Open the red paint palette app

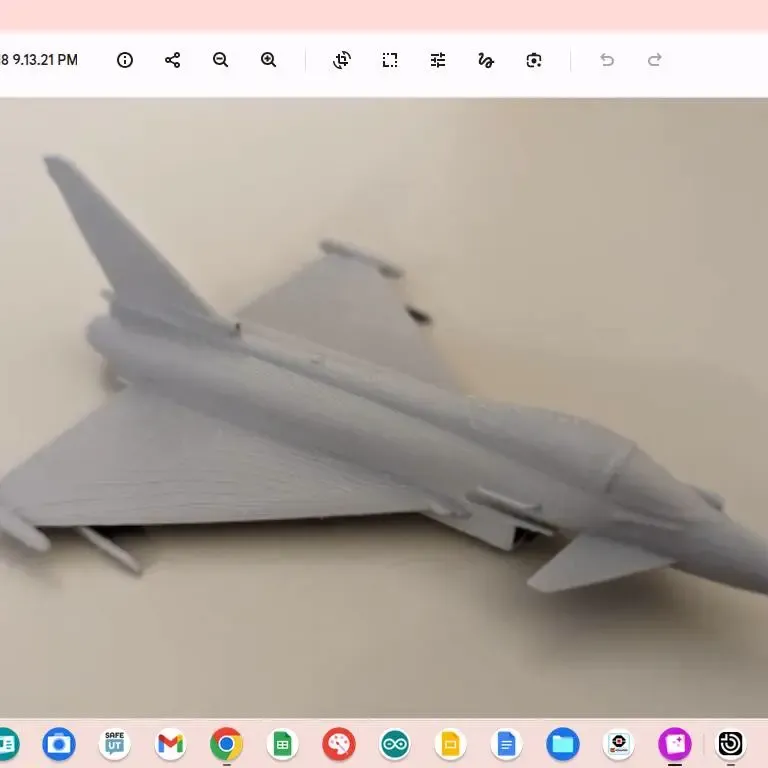338,744
